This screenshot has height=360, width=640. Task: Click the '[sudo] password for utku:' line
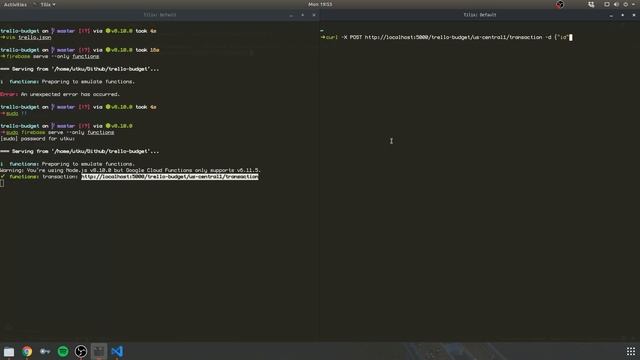38,139
